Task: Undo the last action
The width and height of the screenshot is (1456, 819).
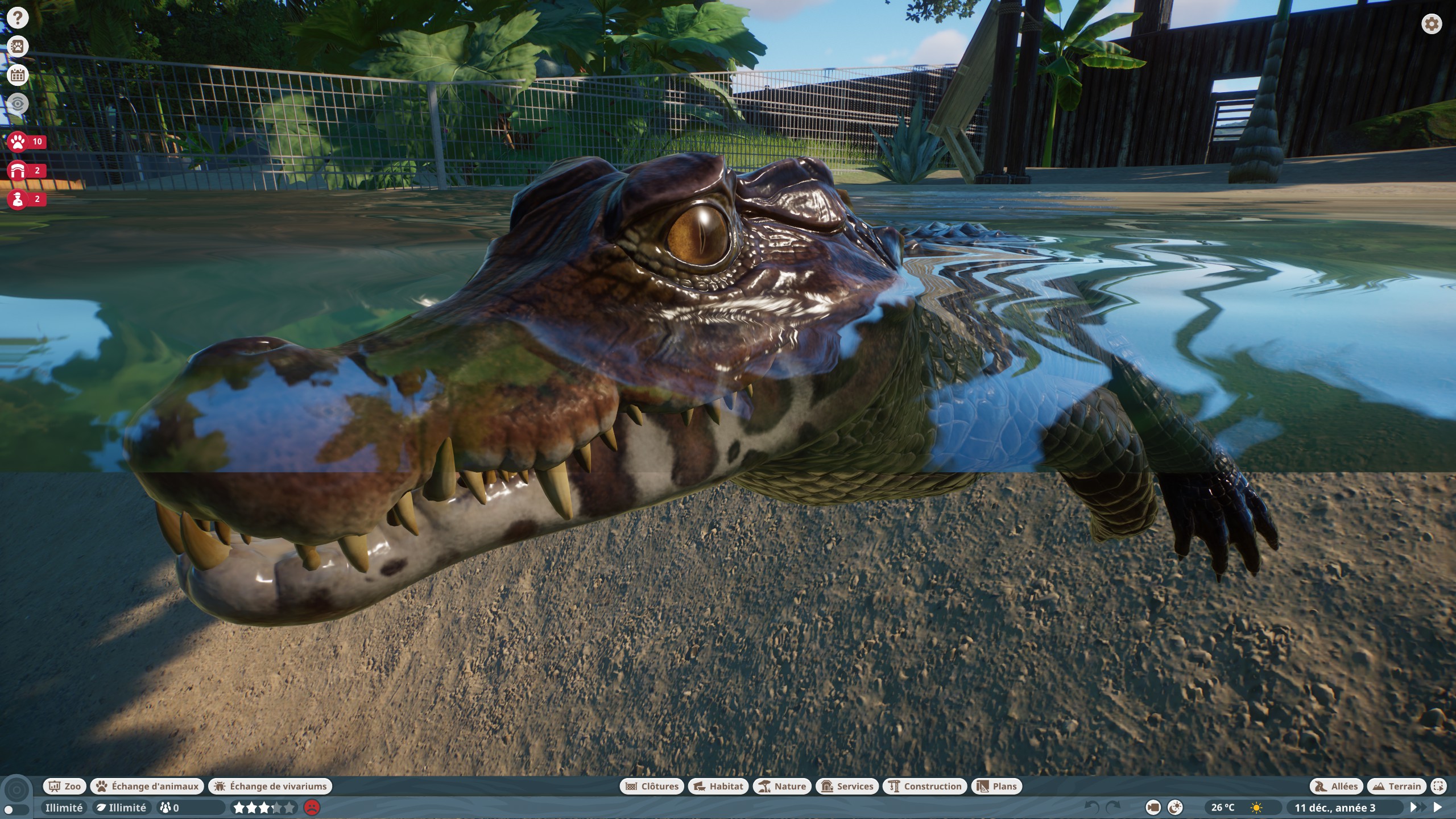Action: tap(1091, 806)
